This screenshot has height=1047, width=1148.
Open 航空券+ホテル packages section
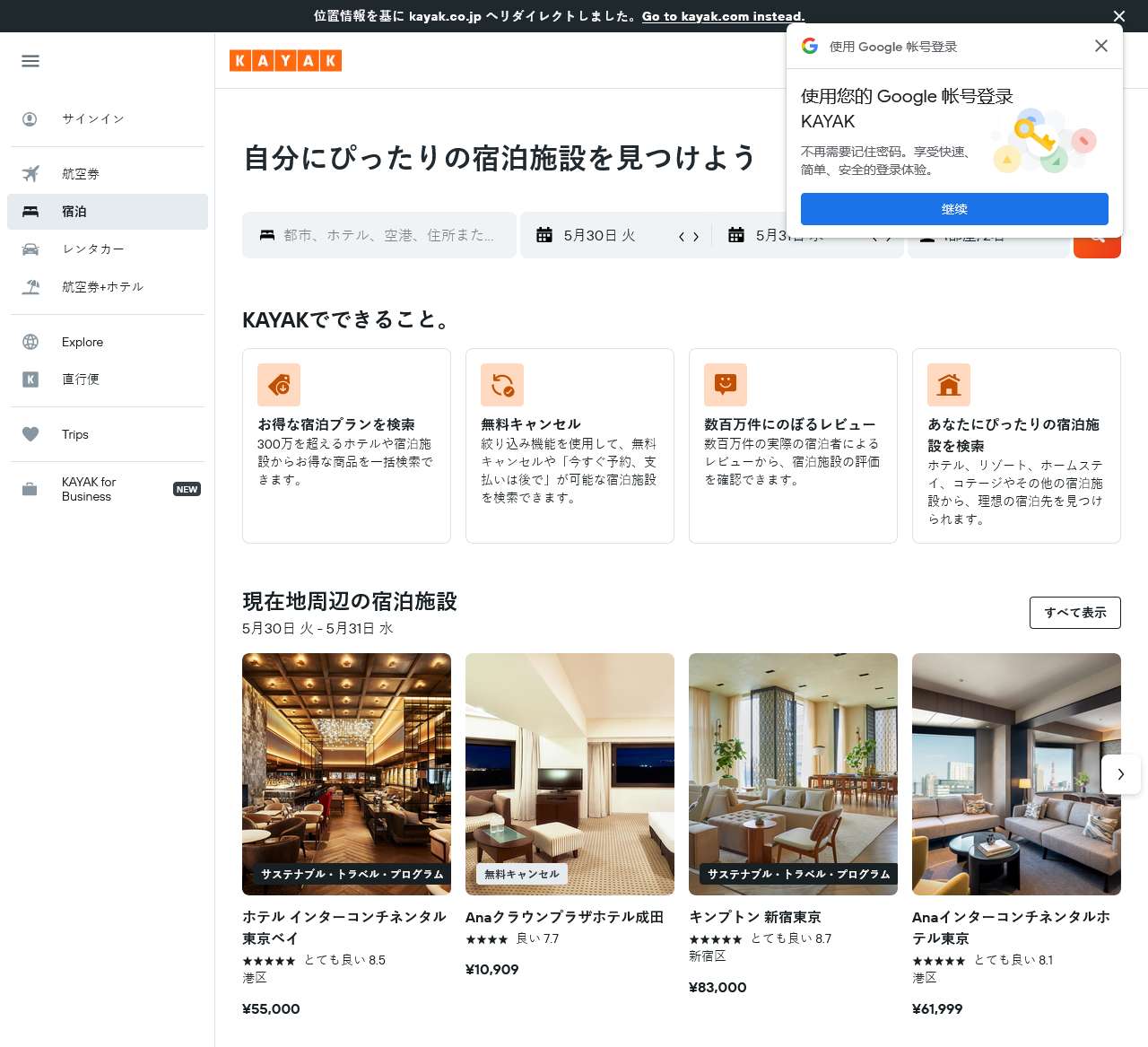coord(108,287)
